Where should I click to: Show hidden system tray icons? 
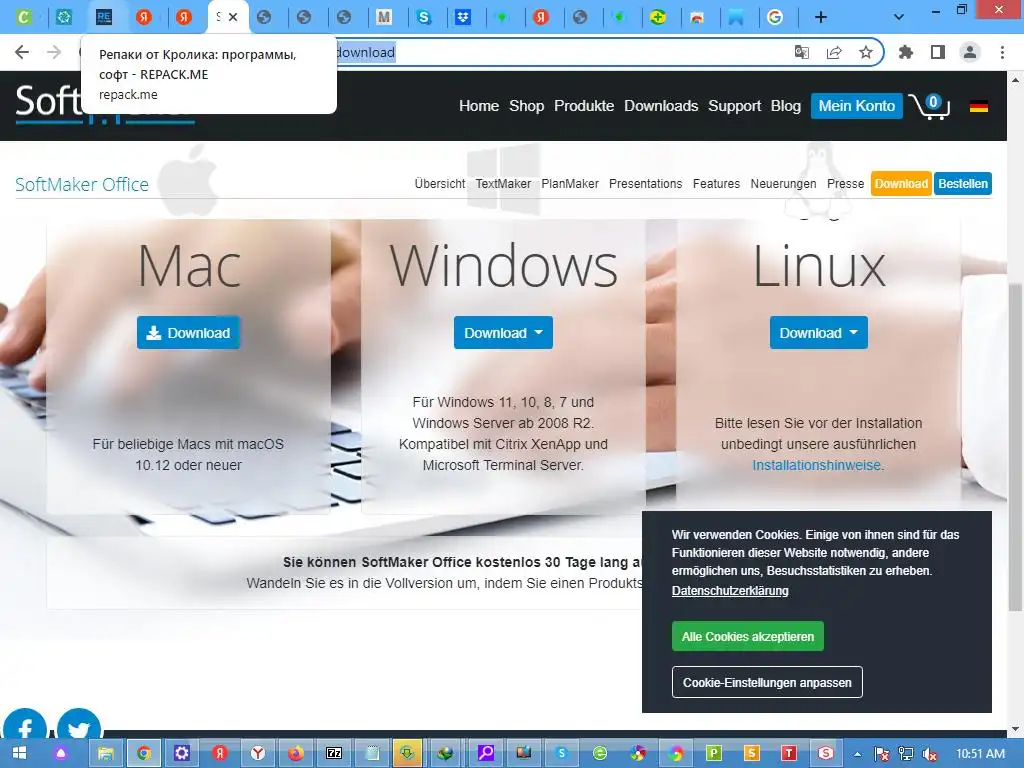[x=857, y=754]
